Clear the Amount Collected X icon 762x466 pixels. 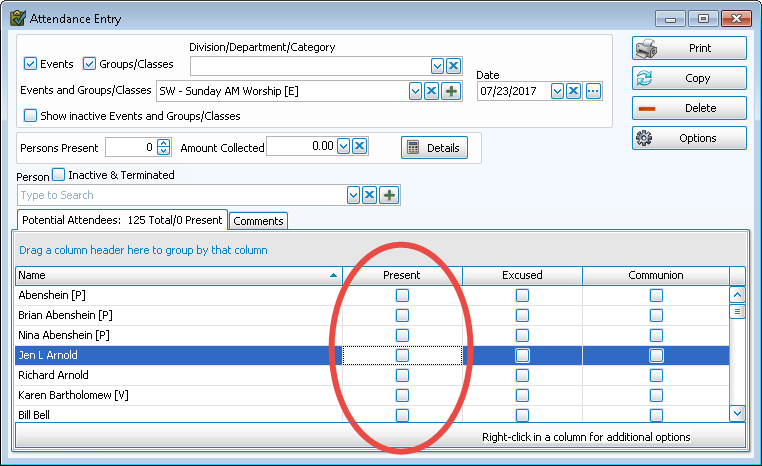(360, 147)
